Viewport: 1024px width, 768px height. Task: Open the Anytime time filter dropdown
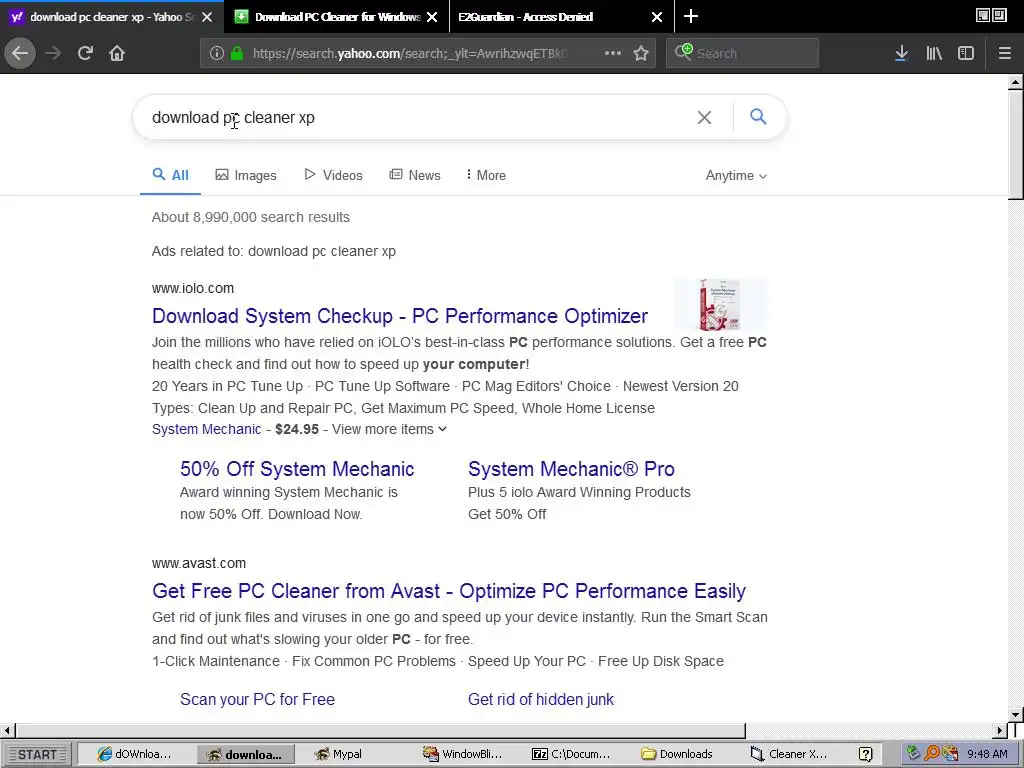pyautogui.click(x=736, y=176)
